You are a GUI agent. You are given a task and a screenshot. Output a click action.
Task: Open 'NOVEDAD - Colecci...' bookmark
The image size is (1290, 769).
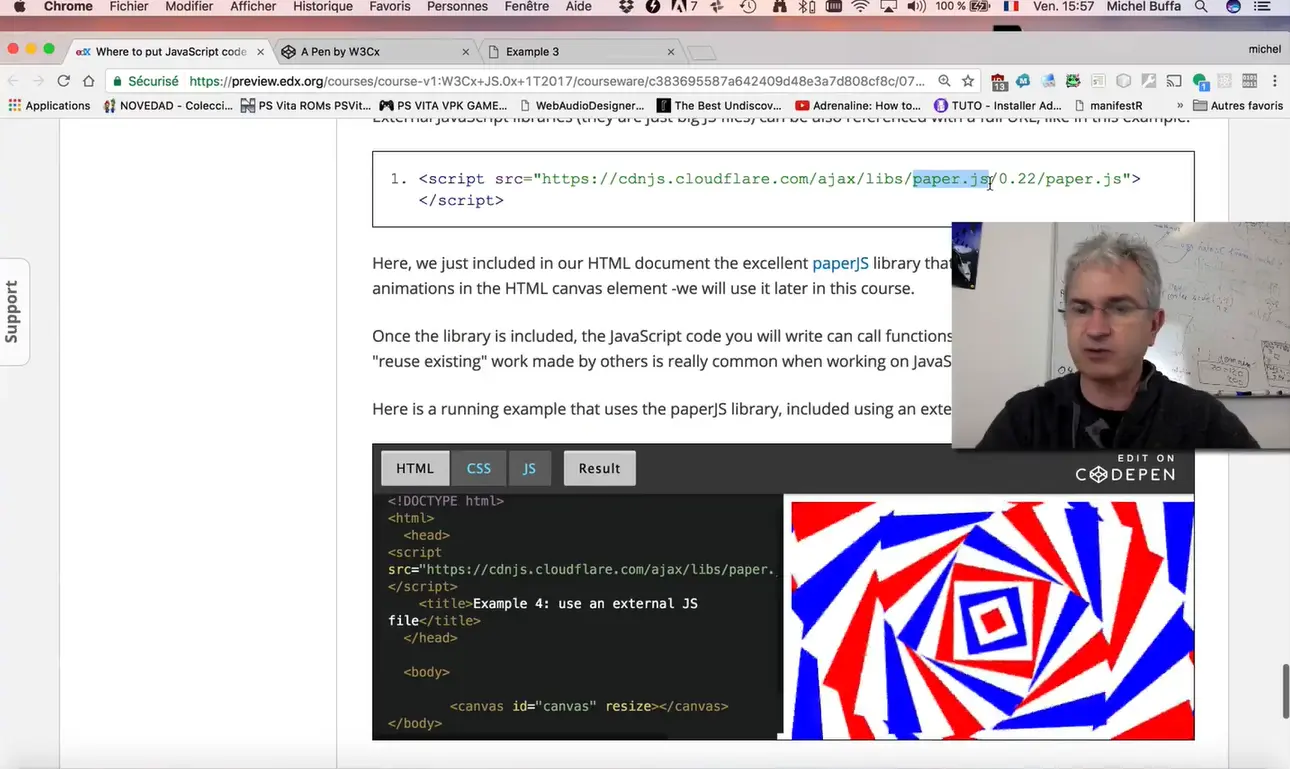[x=168, y=105]
